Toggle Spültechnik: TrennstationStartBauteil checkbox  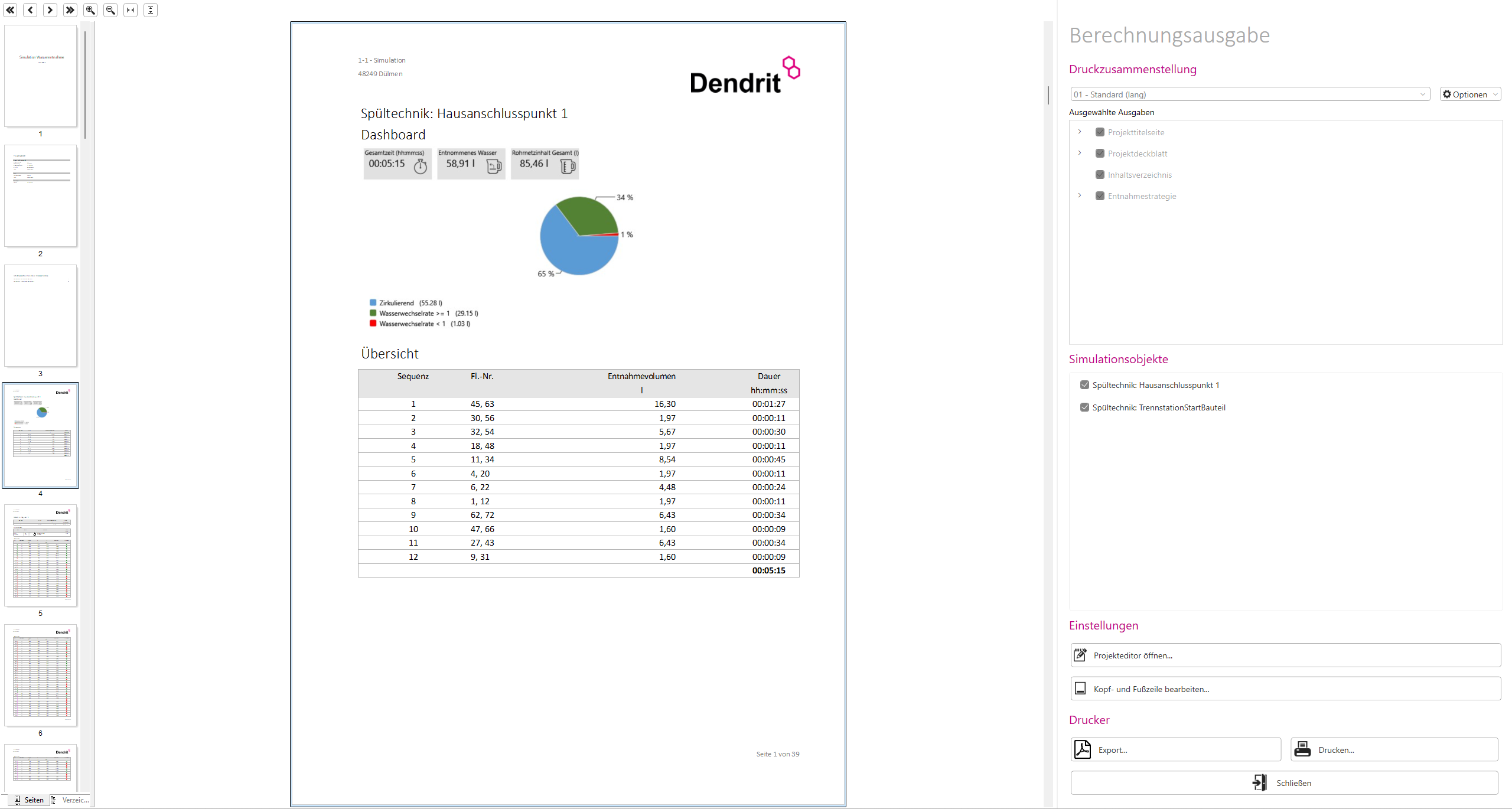1084,407
